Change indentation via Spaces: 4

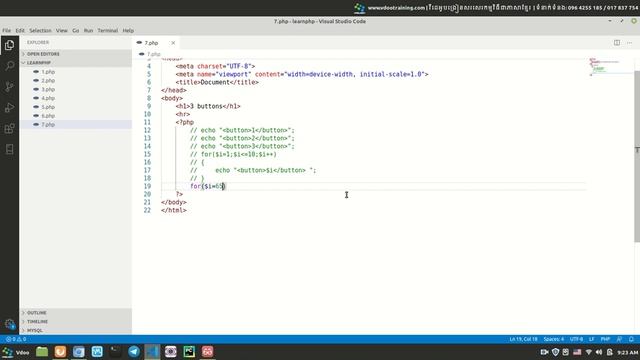tap(553, 339)
